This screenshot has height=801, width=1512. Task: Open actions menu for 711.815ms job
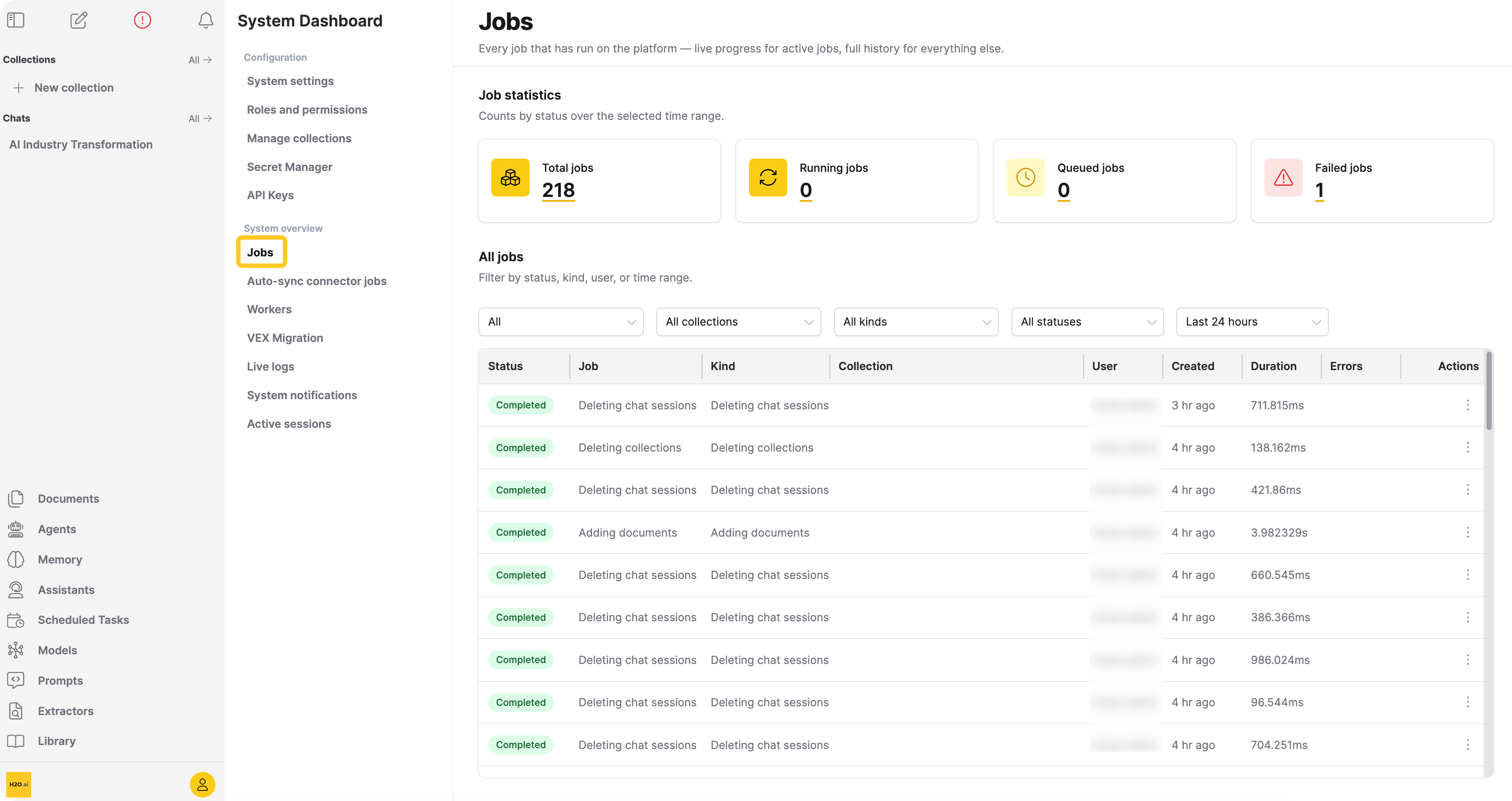[1468, 405]
